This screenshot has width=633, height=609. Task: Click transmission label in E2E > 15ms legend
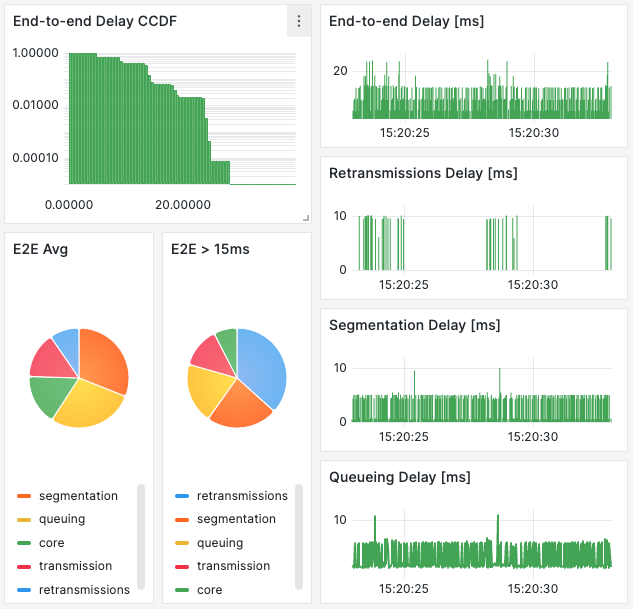coord(233,566)
